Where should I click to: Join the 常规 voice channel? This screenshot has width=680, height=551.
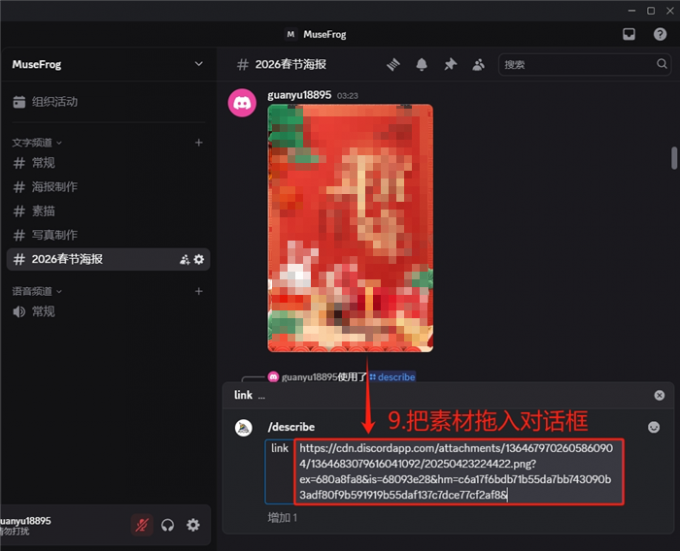point(108,312)
